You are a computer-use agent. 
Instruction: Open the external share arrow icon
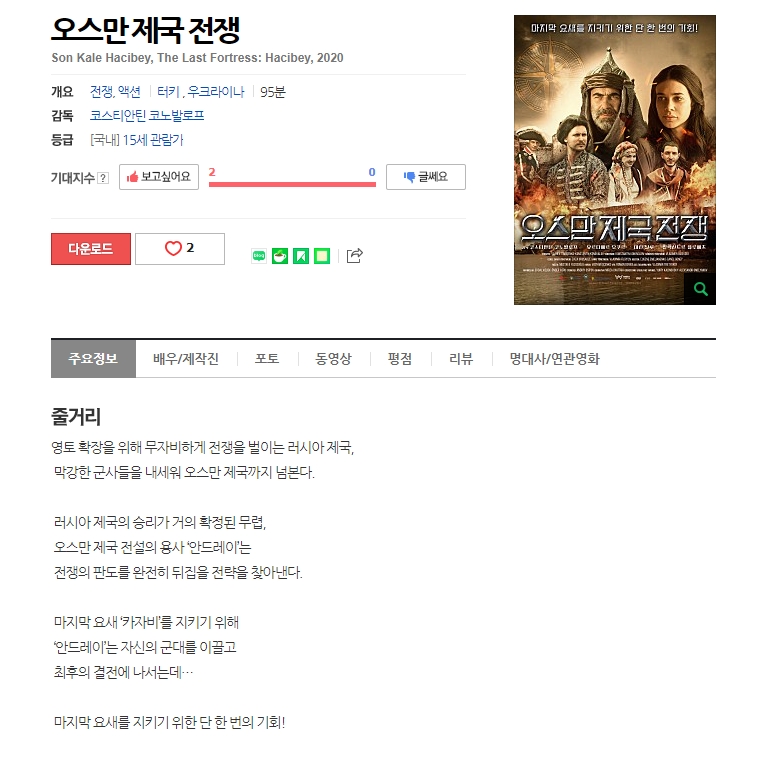355,255
